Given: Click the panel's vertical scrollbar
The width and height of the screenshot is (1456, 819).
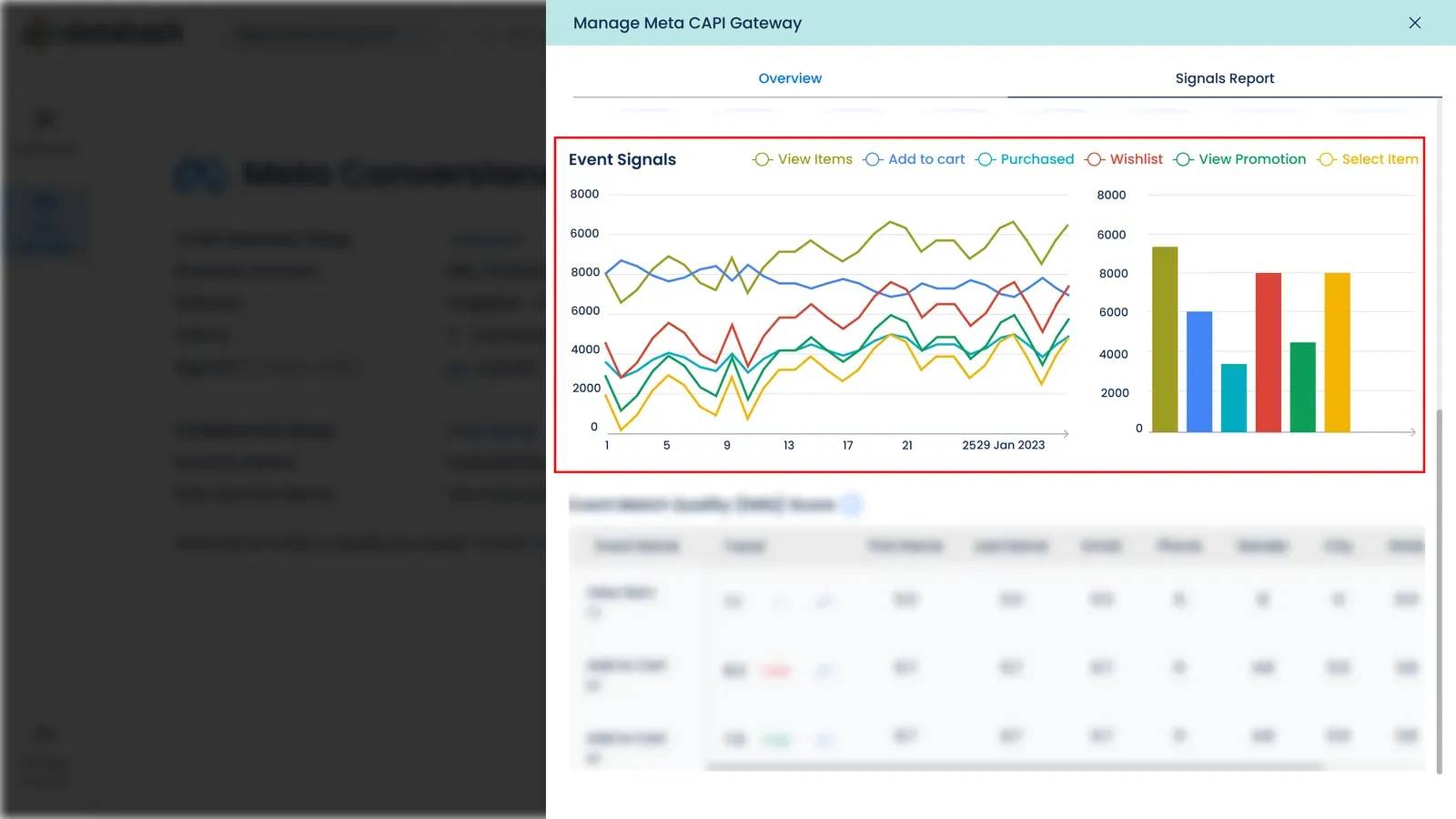Looking at the screenshot, I should (1439, 591).
